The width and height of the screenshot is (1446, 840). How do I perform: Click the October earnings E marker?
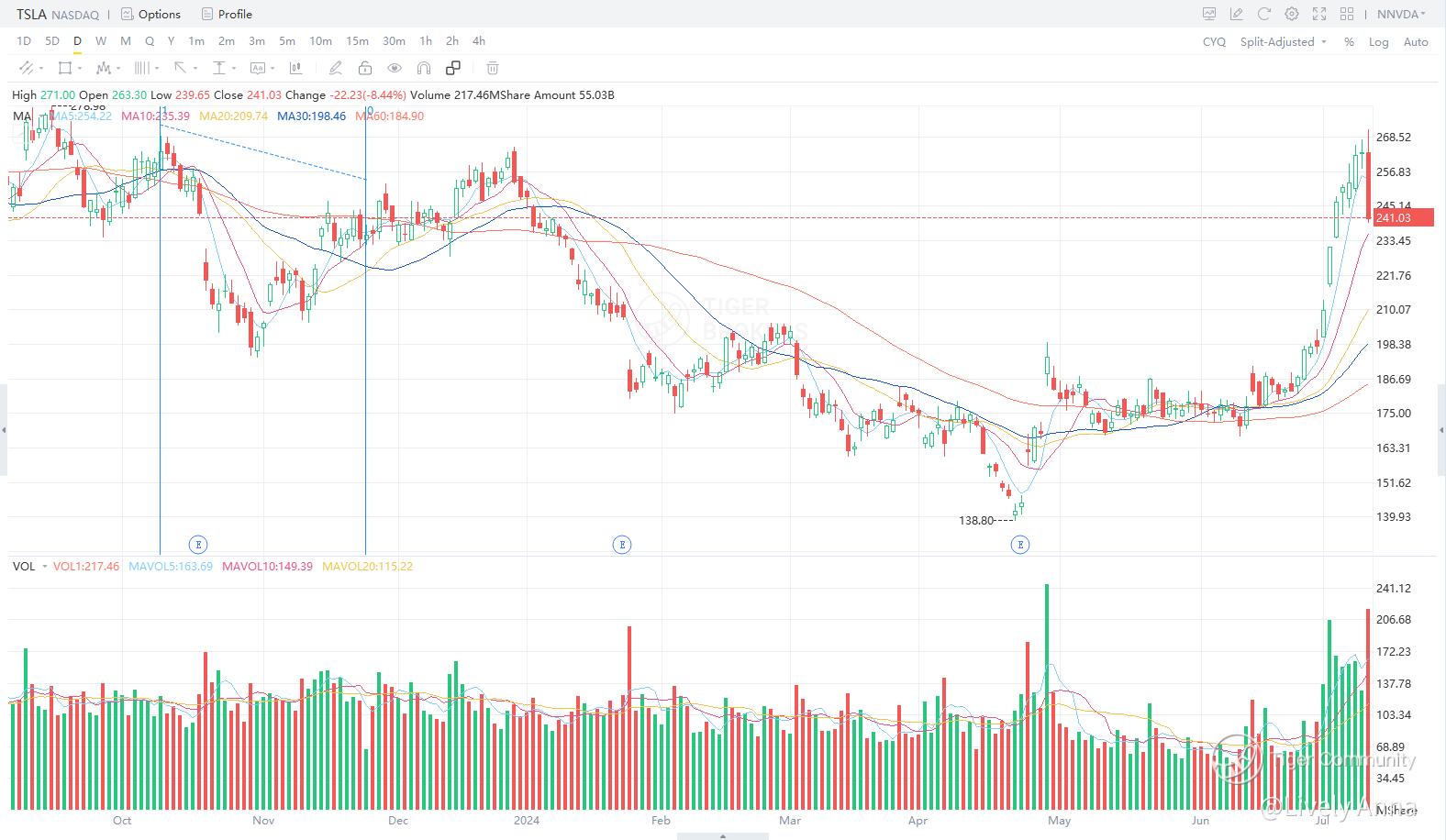pyautogui.click(x=197, y=545)
